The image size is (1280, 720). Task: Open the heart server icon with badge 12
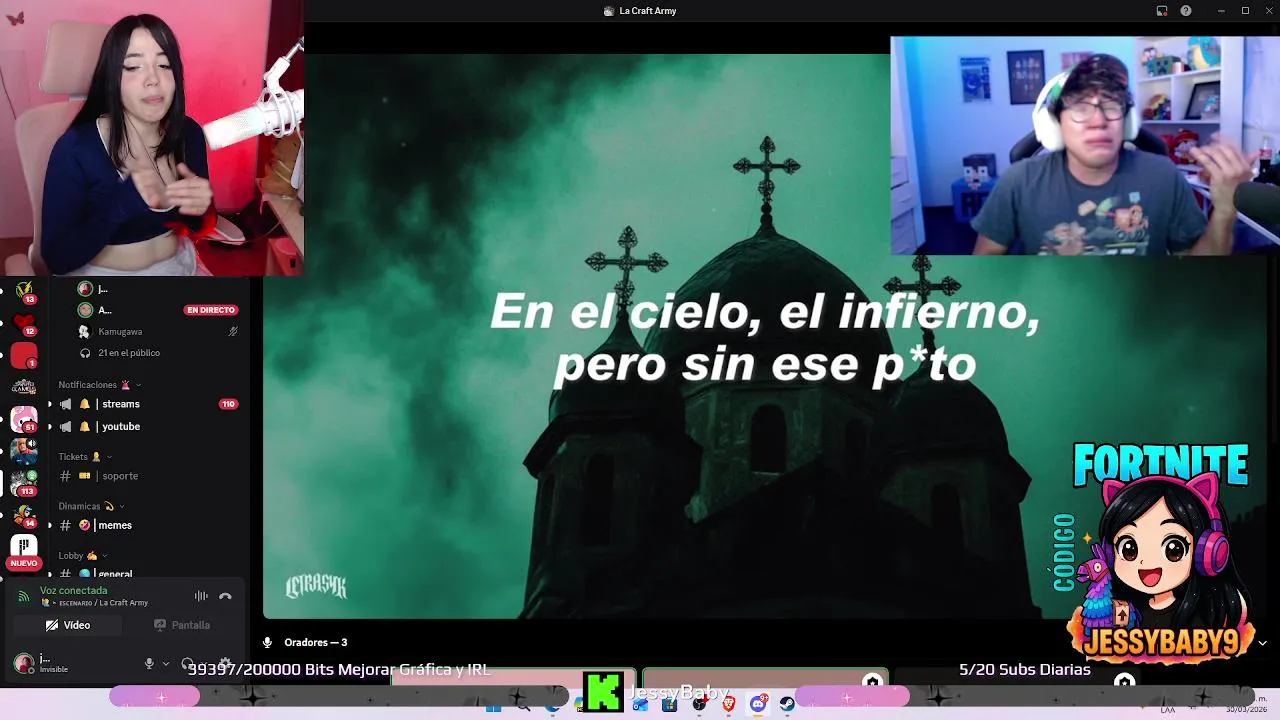point(24,323)
